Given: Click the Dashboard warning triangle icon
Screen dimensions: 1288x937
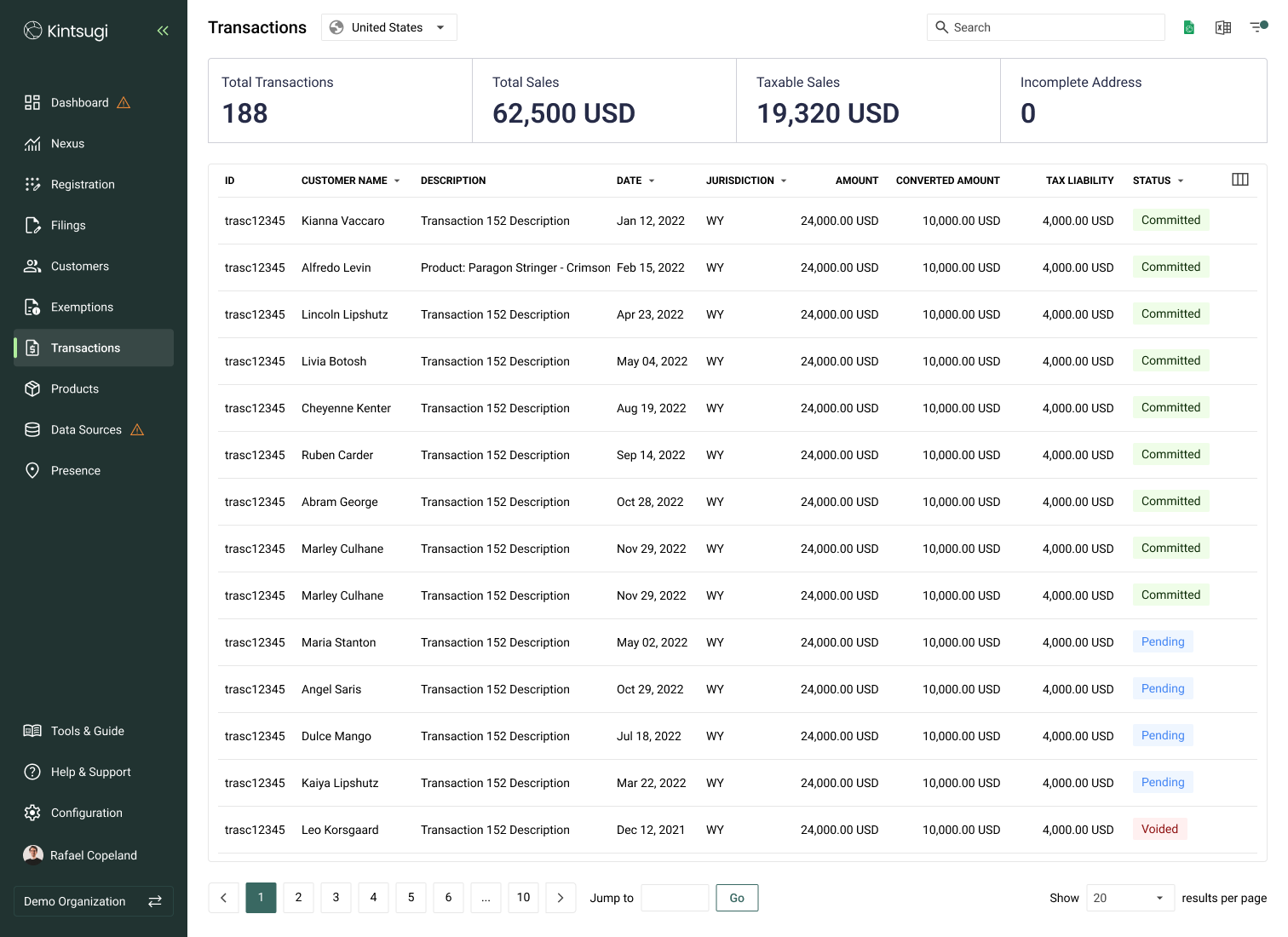Looking at the screenshot, I should click(x=124, y=102).
